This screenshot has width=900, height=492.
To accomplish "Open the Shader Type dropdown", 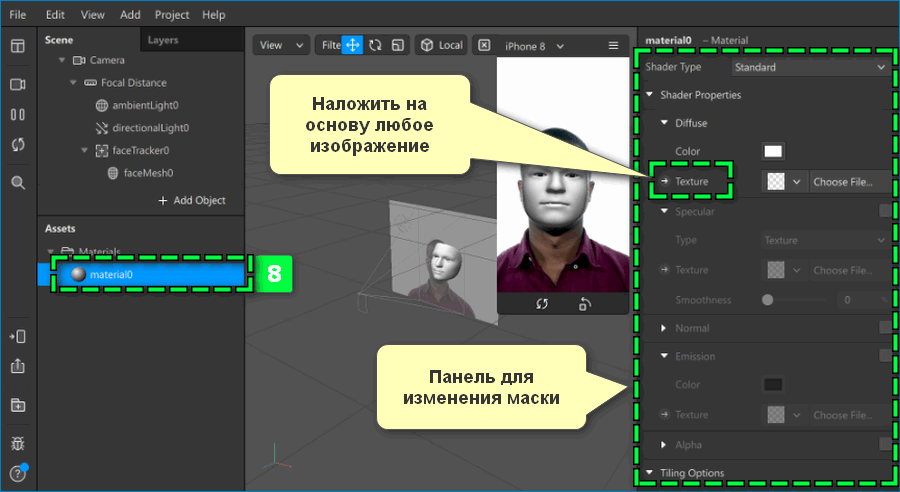I will (x=808, y=68).
